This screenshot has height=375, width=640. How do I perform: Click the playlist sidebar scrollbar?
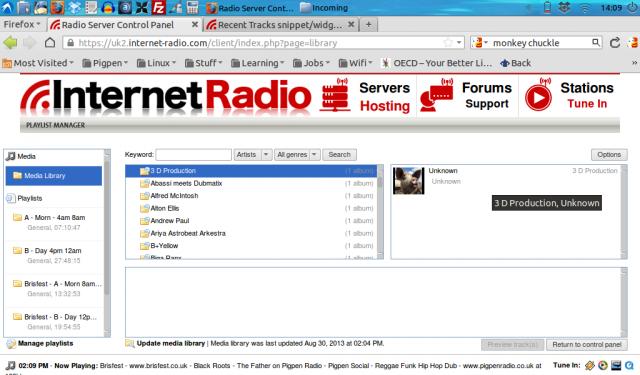(107, 243)
